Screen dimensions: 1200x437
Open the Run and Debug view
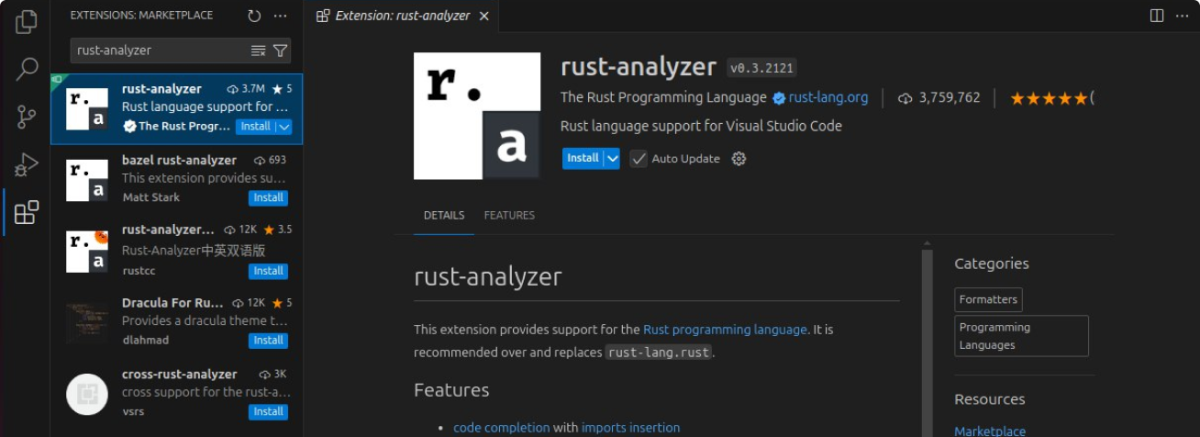27,165
